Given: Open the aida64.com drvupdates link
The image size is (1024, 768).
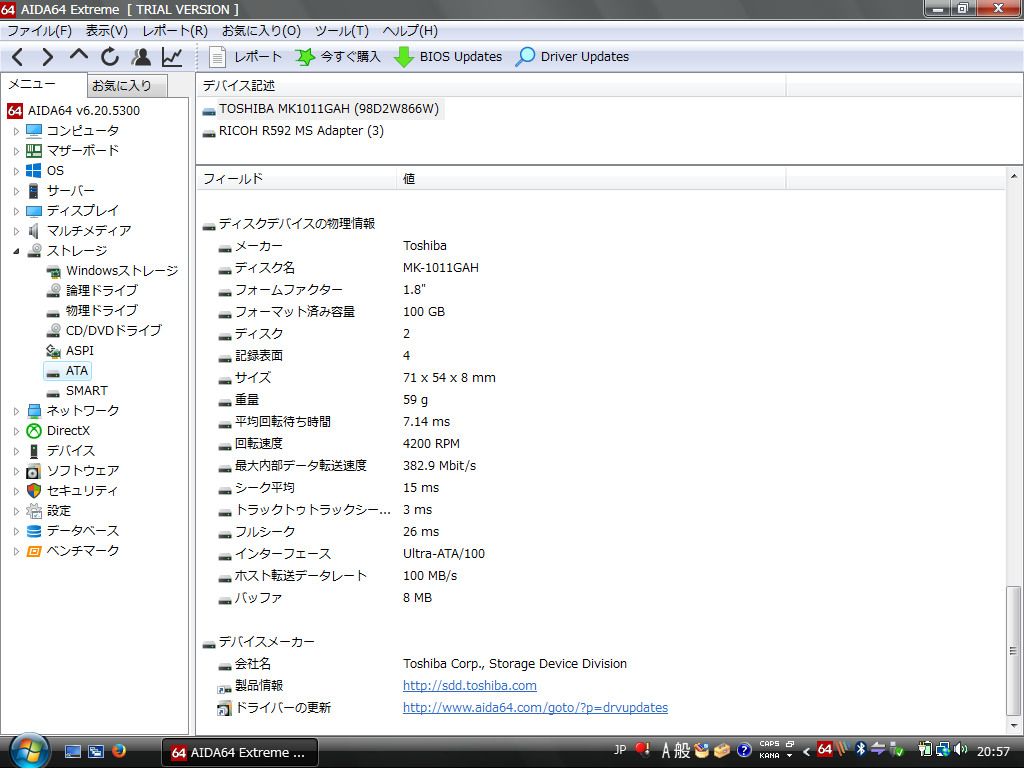Looking at the screenshot, I should 535,707.
